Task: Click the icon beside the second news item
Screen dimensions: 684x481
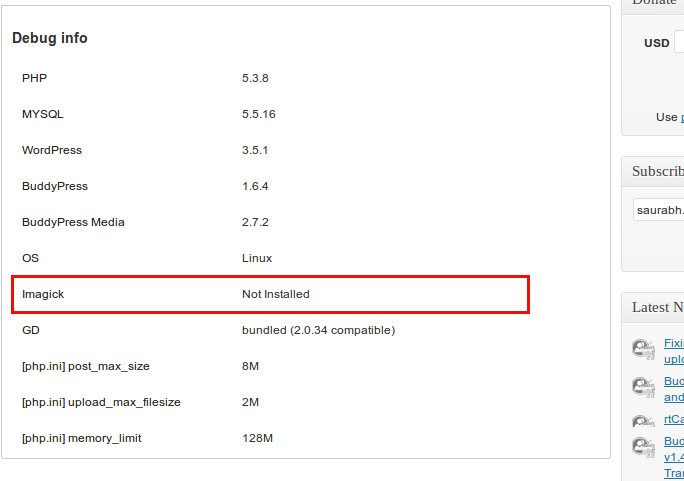Action: [x=642, y=387]
